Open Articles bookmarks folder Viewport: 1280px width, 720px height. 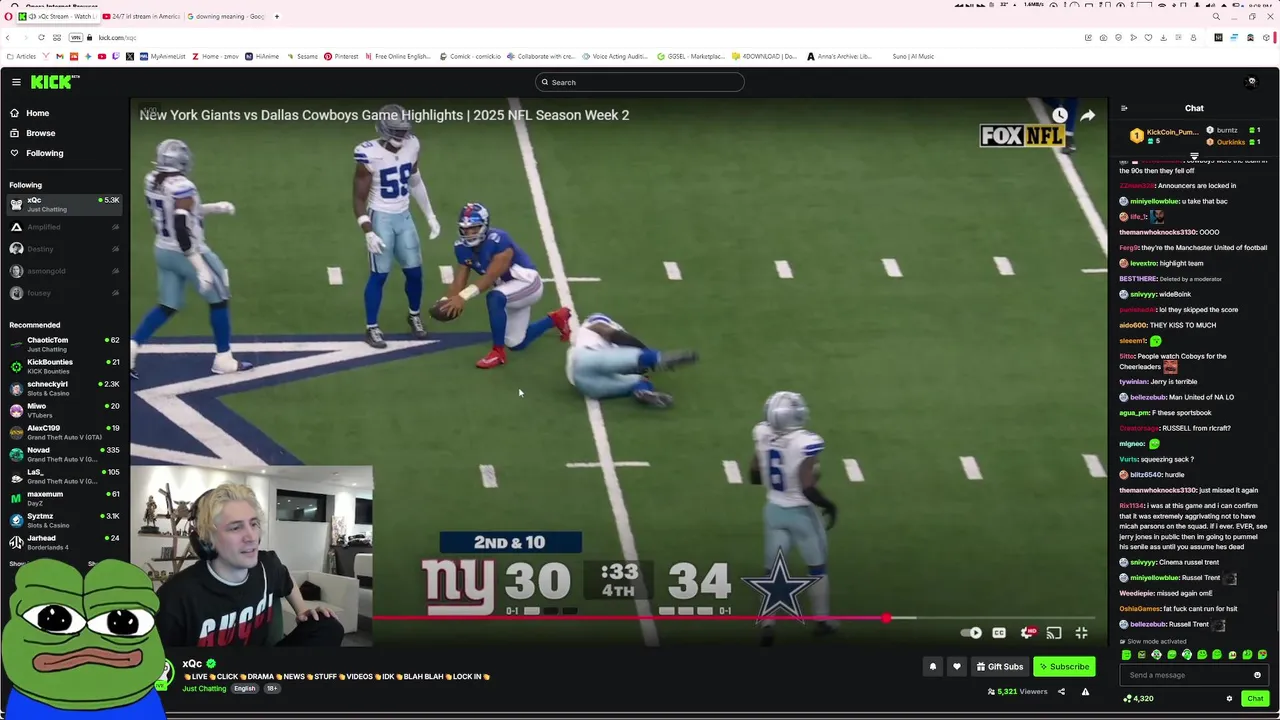coord(21,56)
